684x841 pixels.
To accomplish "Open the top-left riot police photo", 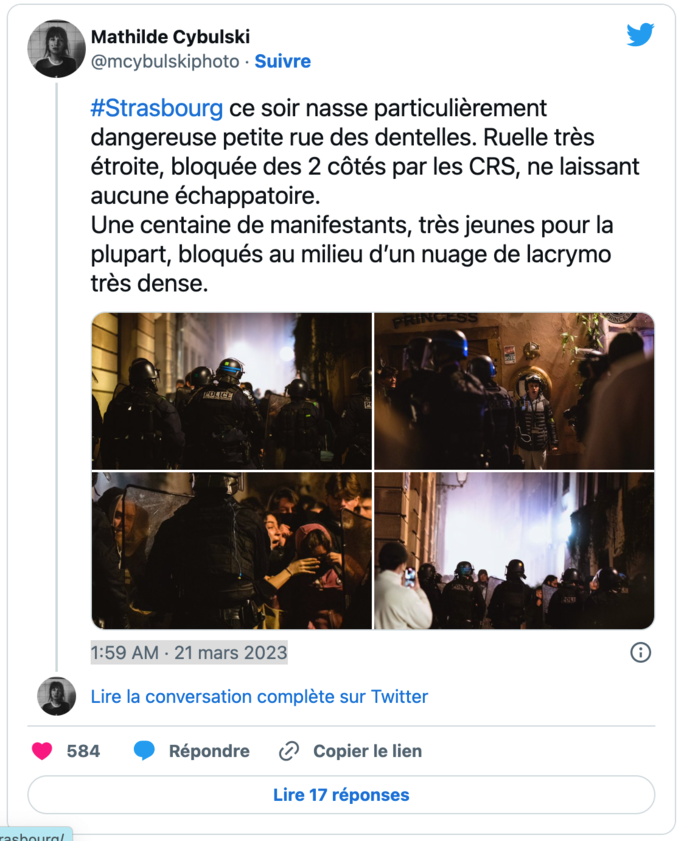I will (231, 391).
